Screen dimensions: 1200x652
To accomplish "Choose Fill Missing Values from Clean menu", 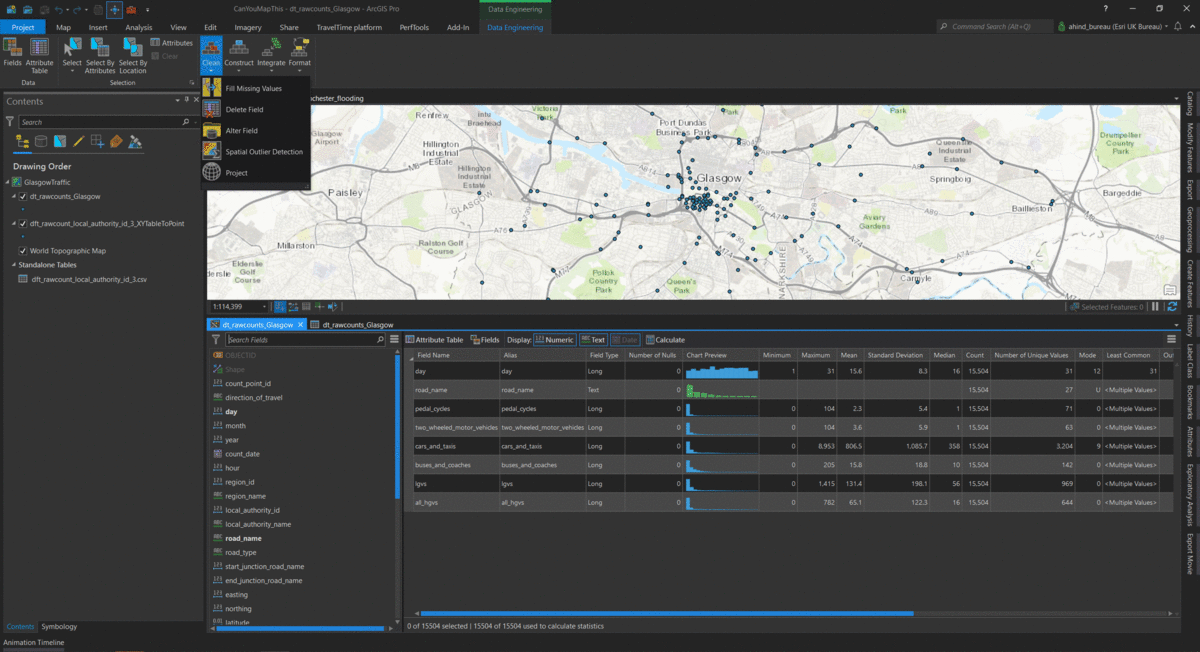I will pos(254,88).
